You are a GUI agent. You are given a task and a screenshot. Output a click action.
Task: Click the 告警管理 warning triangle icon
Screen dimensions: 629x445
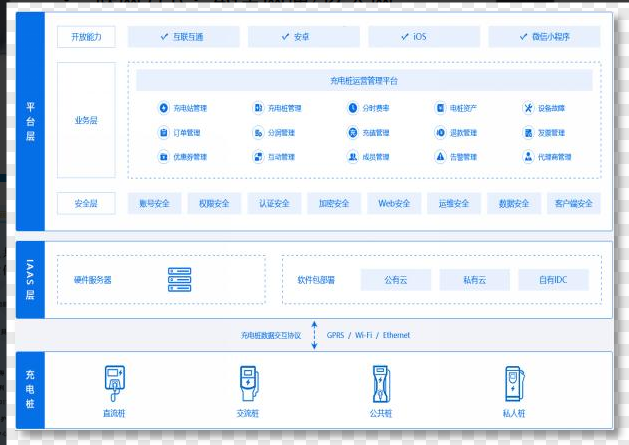(440, 156)
